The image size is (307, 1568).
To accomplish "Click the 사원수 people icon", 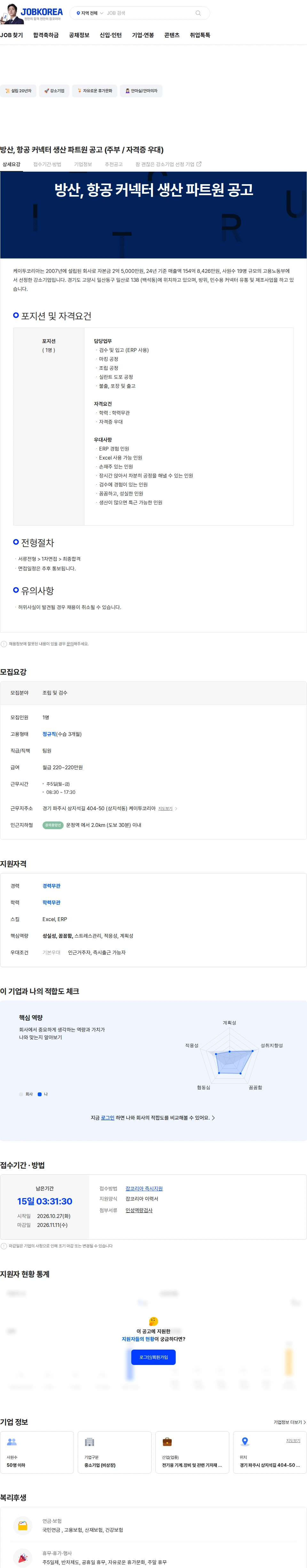I will tap(12, 1442).
